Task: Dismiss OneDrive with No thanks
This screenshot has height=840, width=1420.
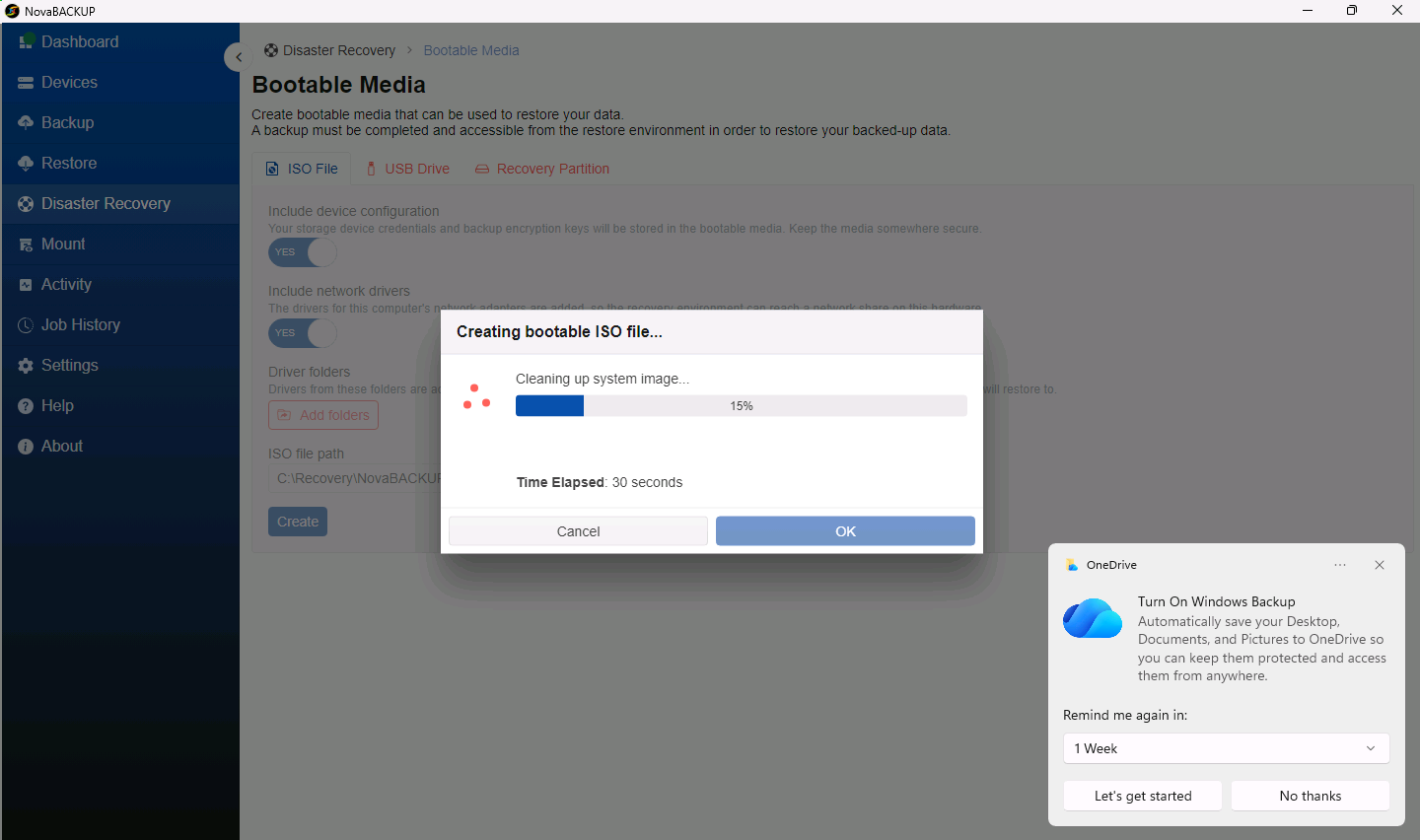Action: (1311, 796)
